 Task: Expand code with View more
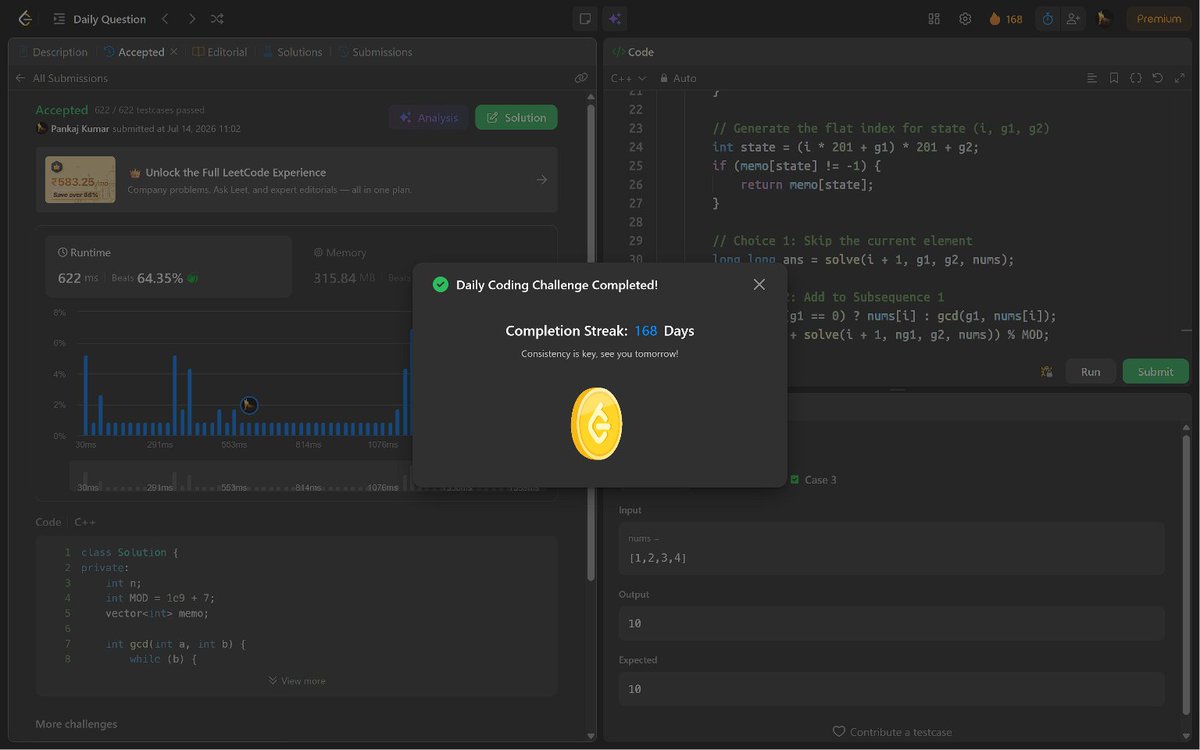[x=297, y=681]
